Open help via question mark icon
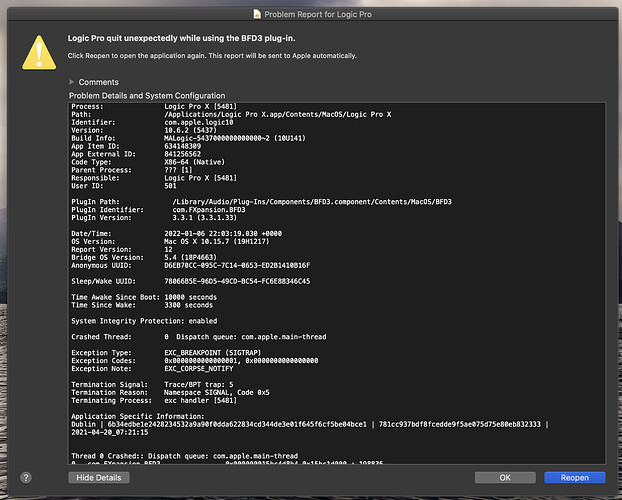 (x=26, y=477)
